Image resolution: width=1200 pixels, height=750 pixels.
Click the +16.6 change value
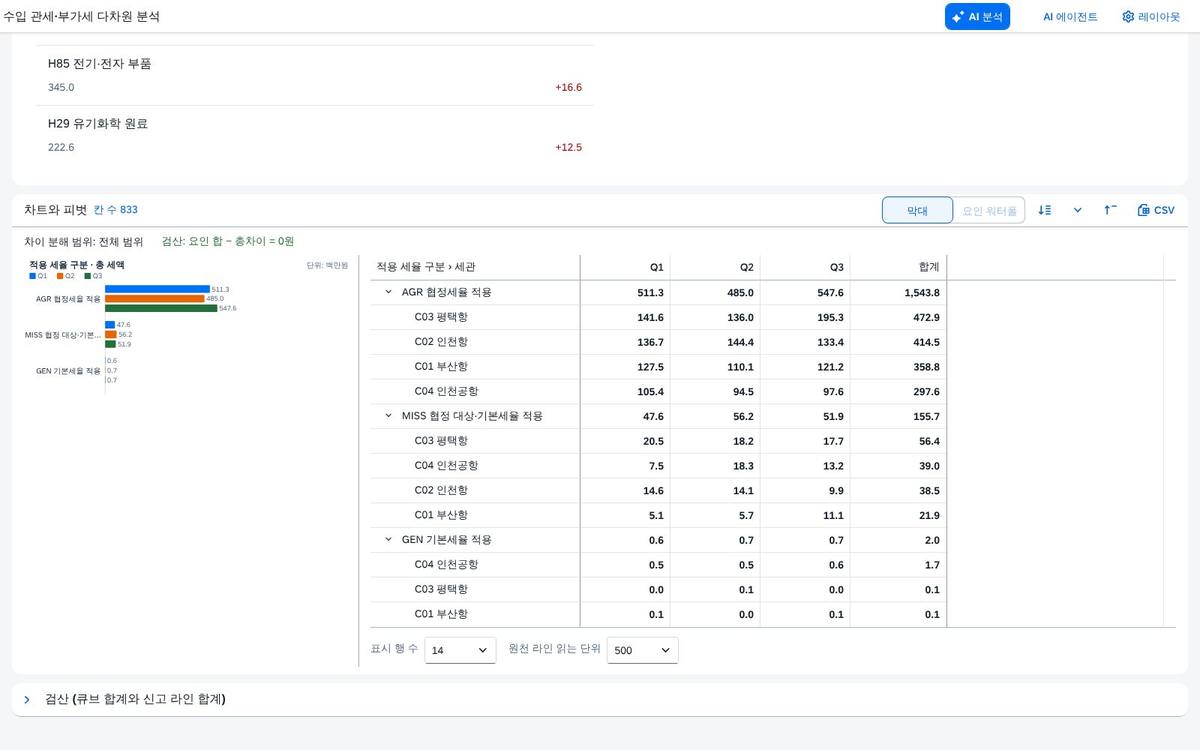pos(568,87)
